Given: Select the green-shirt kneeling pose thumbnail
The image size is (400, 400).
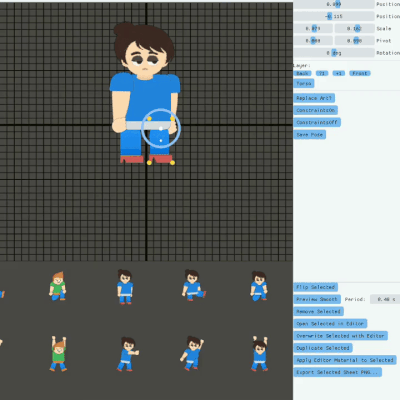Looking at the screenshot, I should click(58, 286).
